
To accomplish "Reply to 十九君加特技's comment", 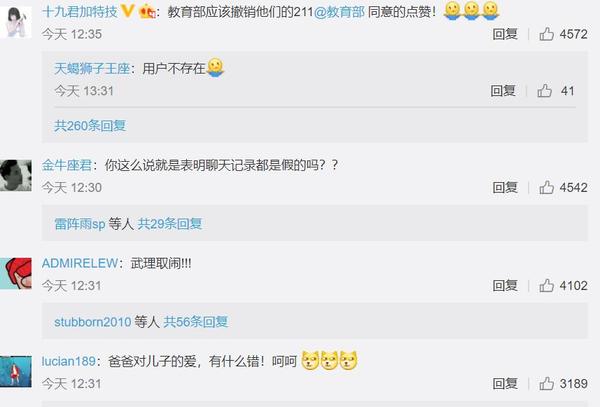I will pyautogui.click(x=505, y=34).
